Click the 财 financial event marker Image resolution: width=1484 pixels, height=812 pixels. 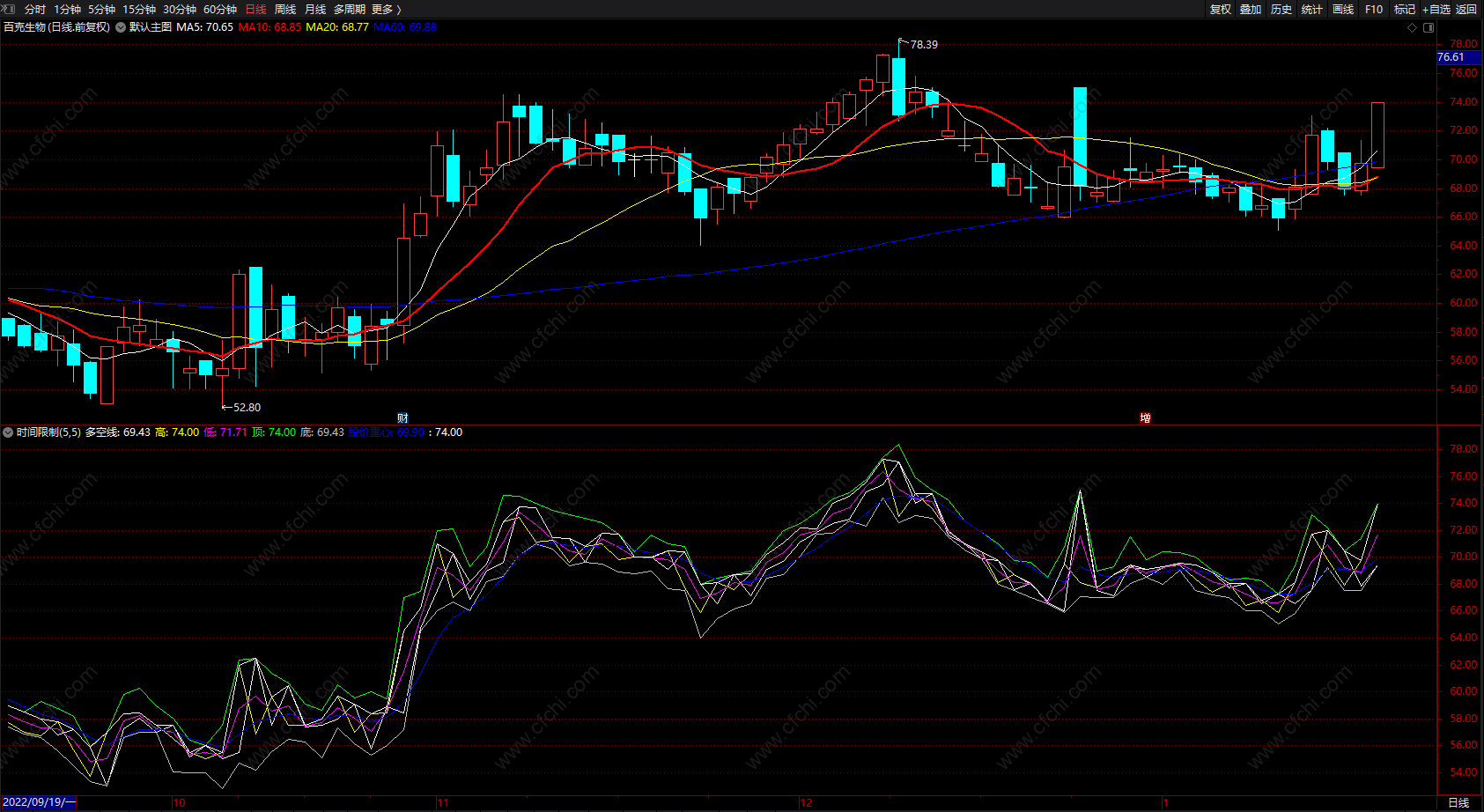(402, 418)
